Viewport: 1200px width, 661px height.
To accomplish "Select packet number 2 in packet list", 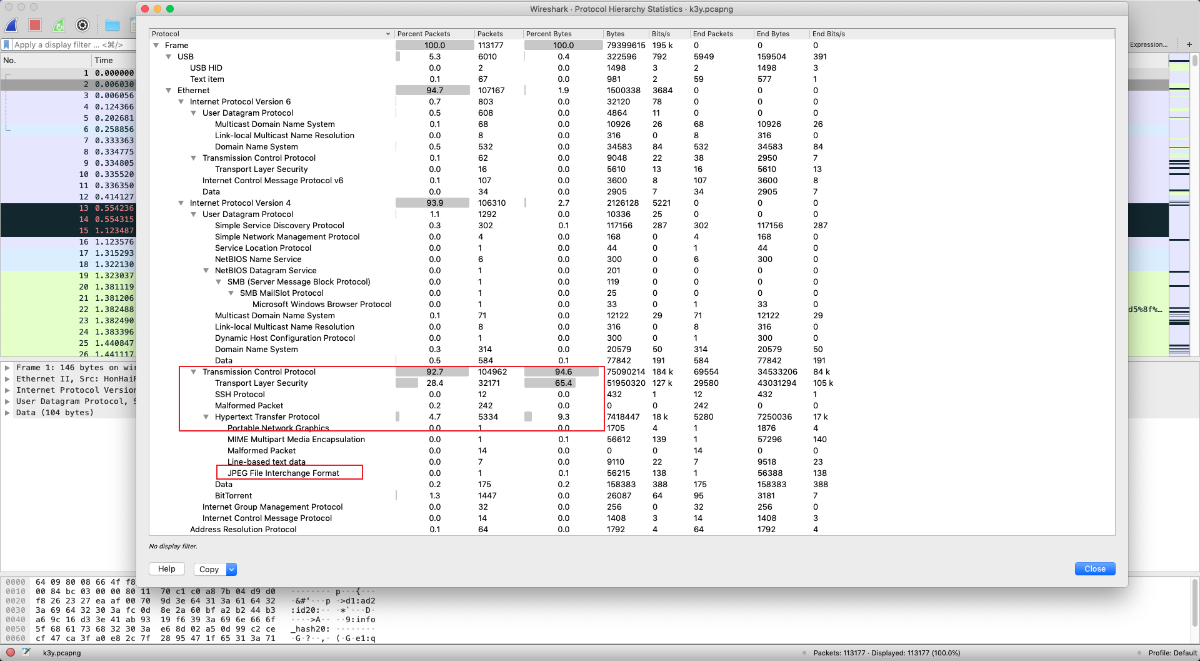I will [68, 85].
